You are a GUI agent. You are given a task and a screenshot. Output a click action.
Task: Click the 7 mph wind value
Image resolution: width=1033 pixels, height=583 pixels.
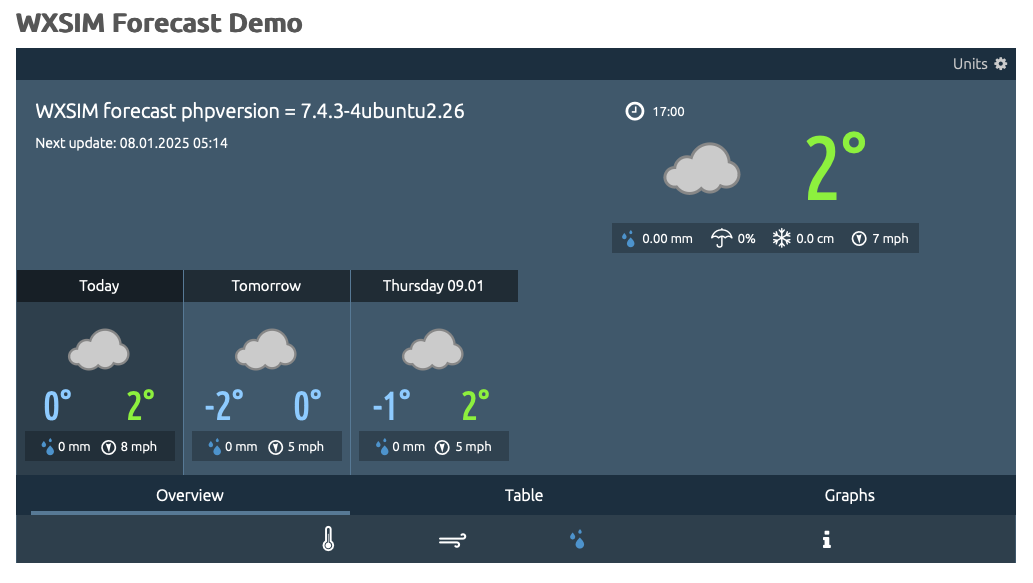(x=890, y=238)
